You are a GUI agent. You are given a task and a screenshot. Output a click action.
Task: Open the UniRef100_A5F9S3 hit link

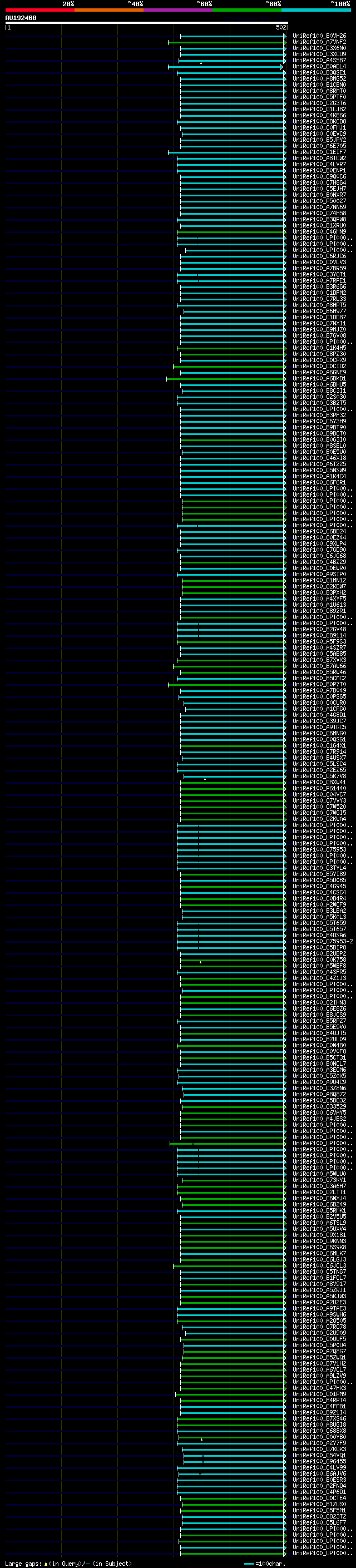coord(319,641)
